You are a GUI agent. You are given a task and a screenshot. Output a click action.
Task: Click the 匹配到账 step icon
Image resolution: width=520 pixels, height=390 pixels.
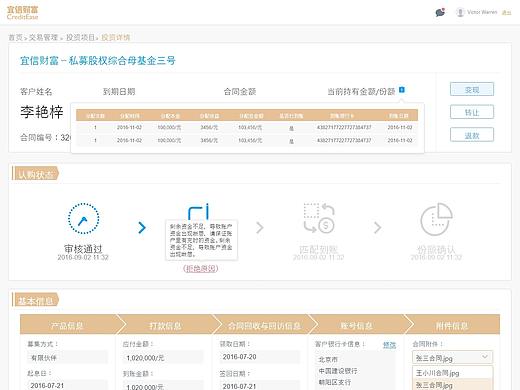click(x=319, y=218)
